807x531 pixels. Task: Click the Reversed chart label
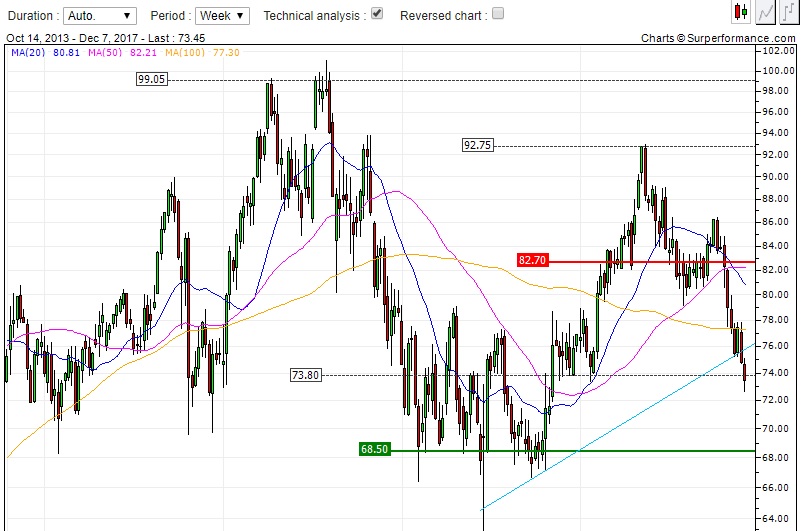point(444,16)
